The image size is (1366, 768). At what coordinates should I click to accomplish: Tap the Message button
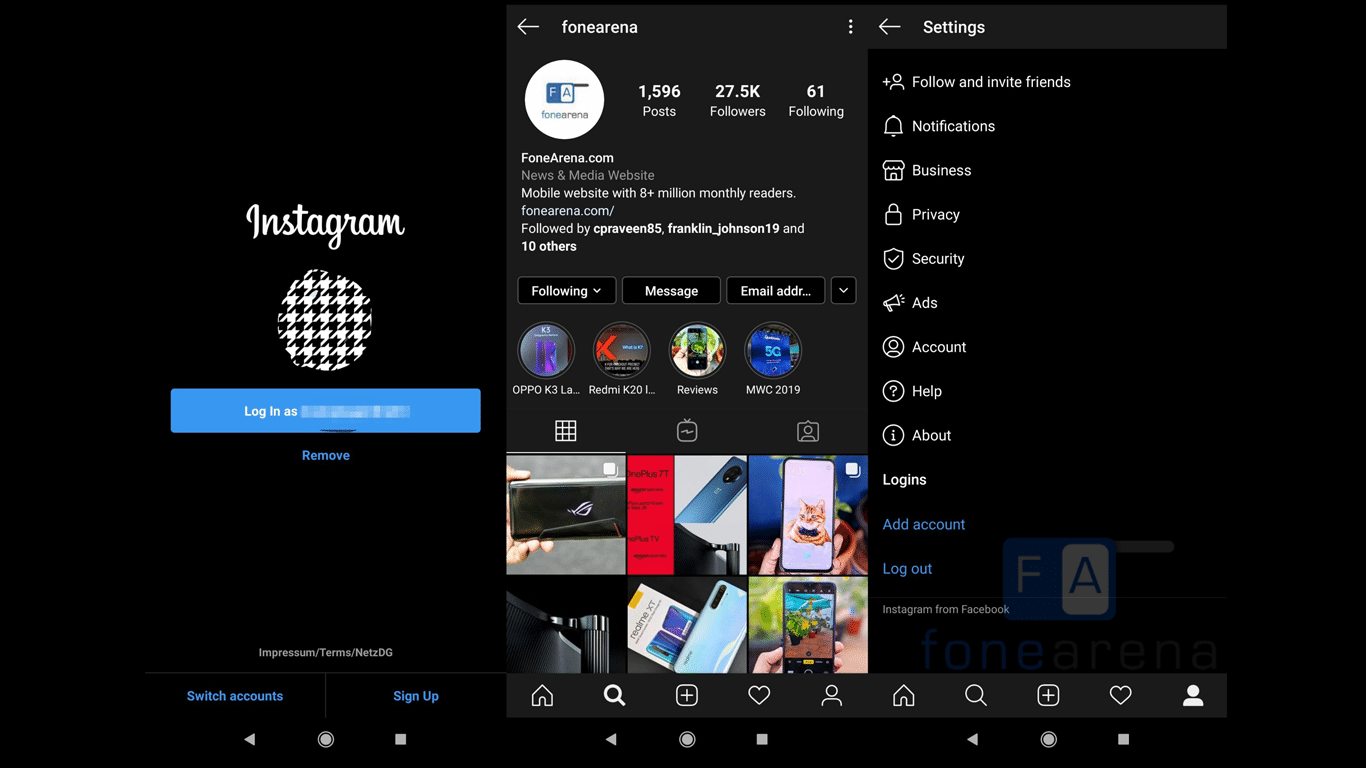(x=671, y=291)
